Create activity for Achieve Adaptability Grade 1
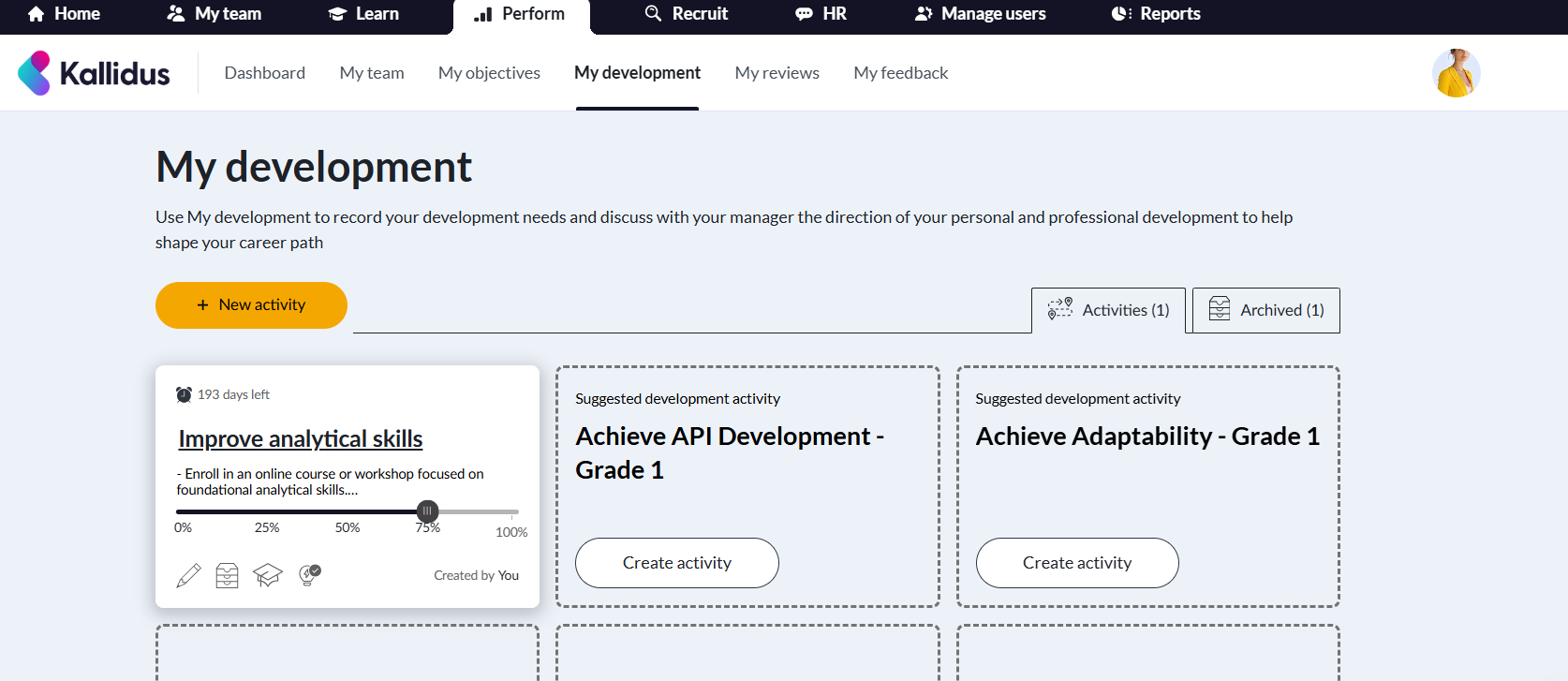Viewport: 1568px width, 681px height. tap(1077, 563)
